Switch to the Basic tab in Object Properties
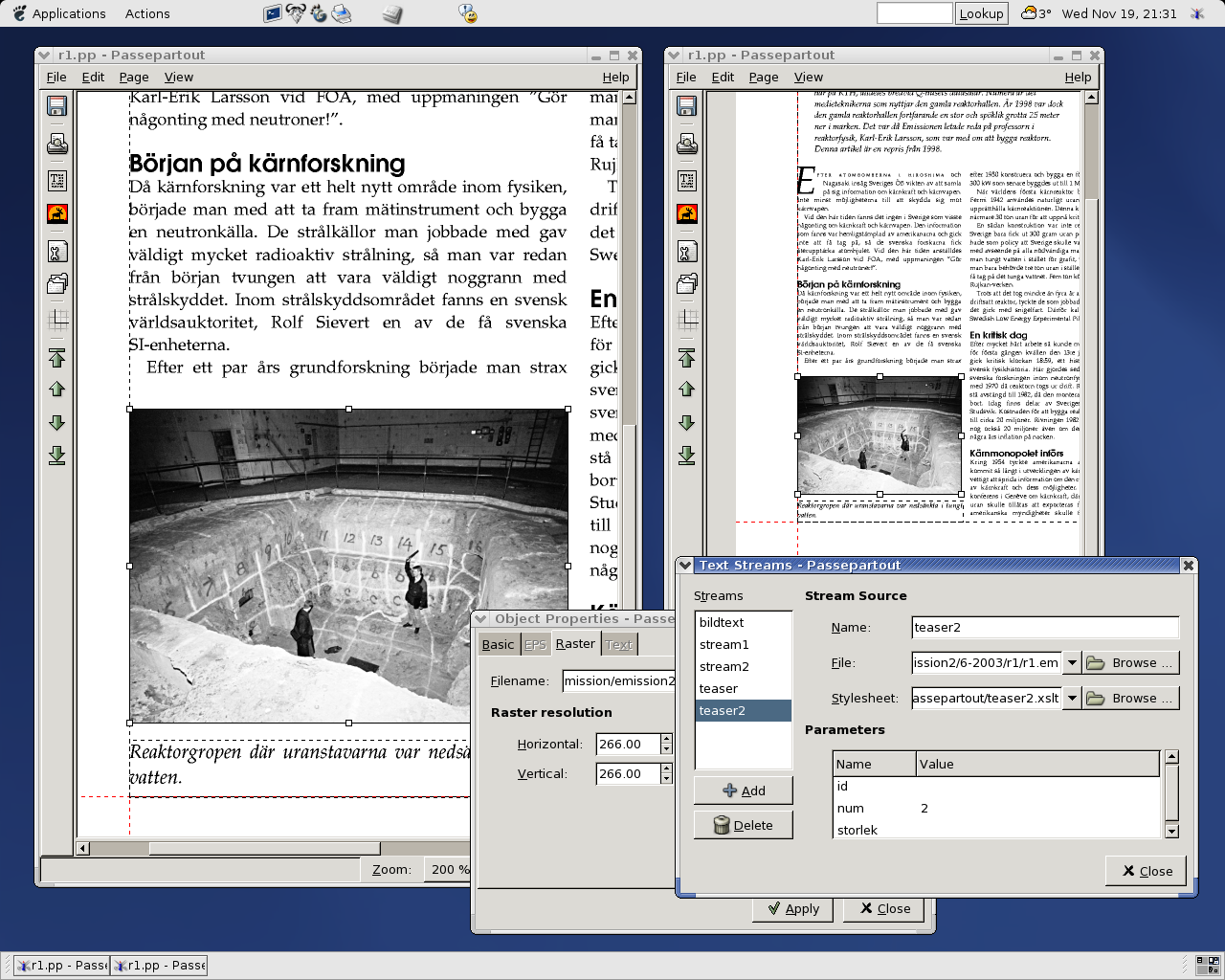1225x980 pixels. click(x=498, y=645)
